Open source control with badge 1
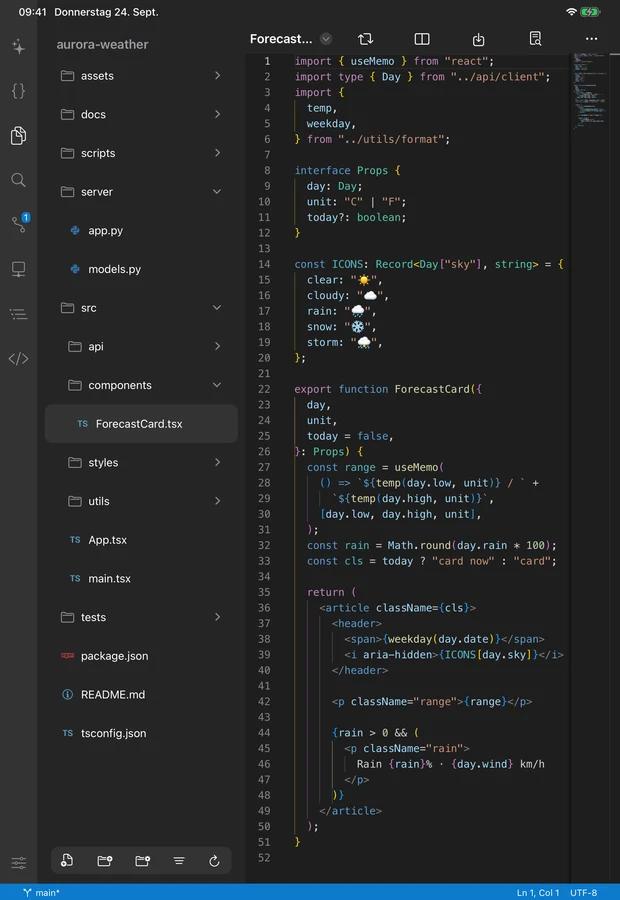This screenshot has width=620, height=900. point(20,223)
